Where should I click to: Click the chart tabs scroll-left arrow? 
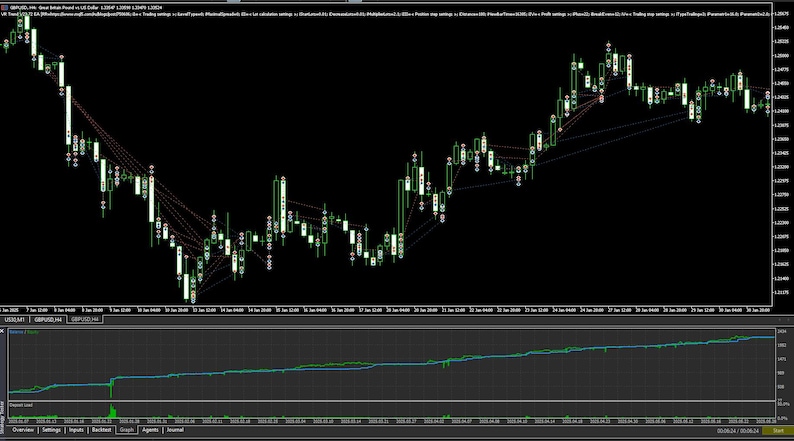[x=780, y=319]
